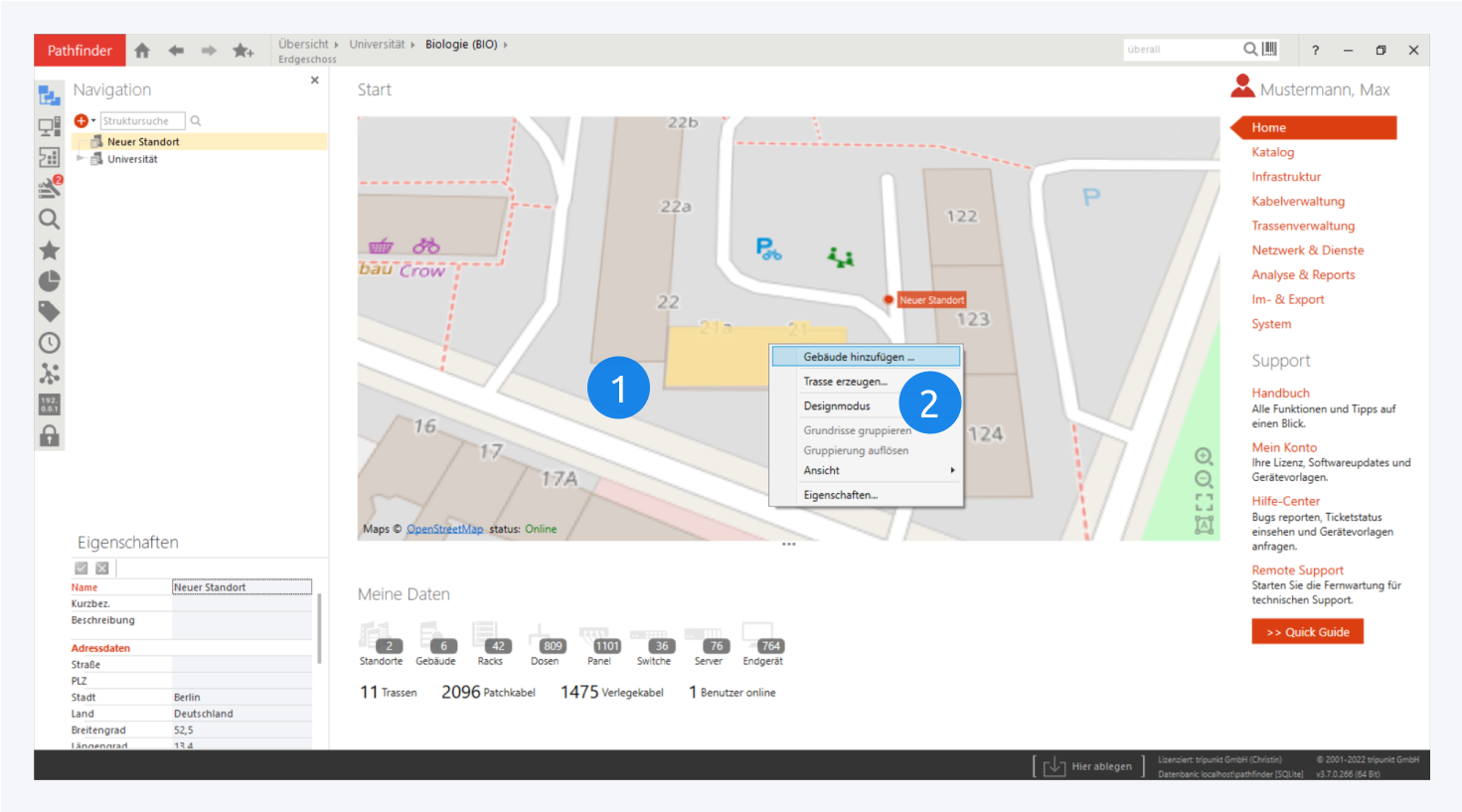Open the favorites star in left sidebar
Screen dimensions: 1462x812
[49, 250]
